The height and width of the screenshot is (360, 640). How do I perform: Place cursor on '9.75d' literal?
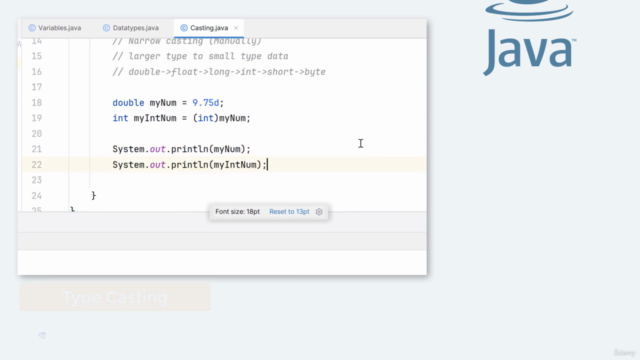206,102
